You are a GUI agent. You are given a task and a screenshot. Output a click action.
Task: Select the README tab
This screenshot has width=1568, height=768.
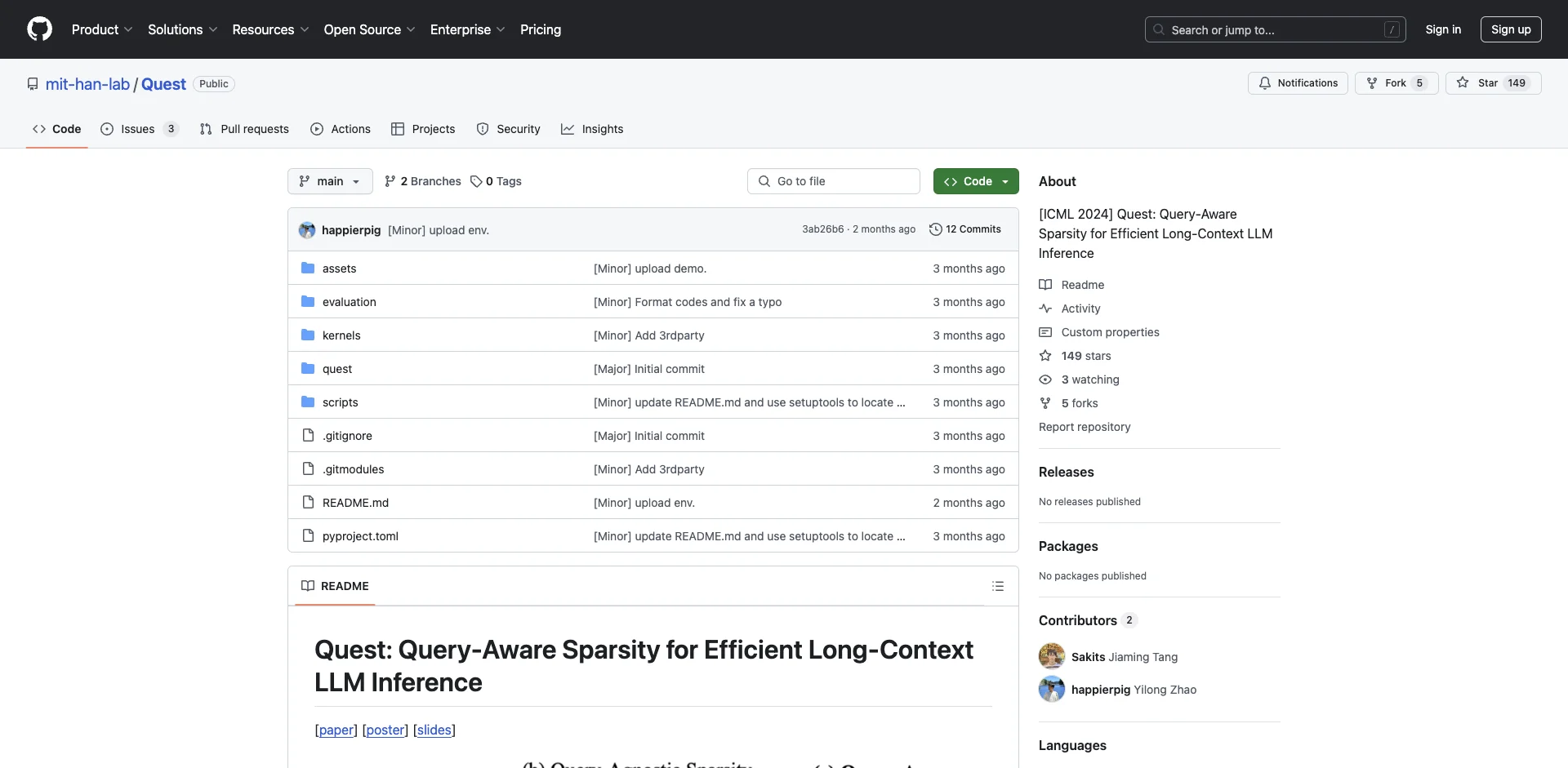(335, 586)
